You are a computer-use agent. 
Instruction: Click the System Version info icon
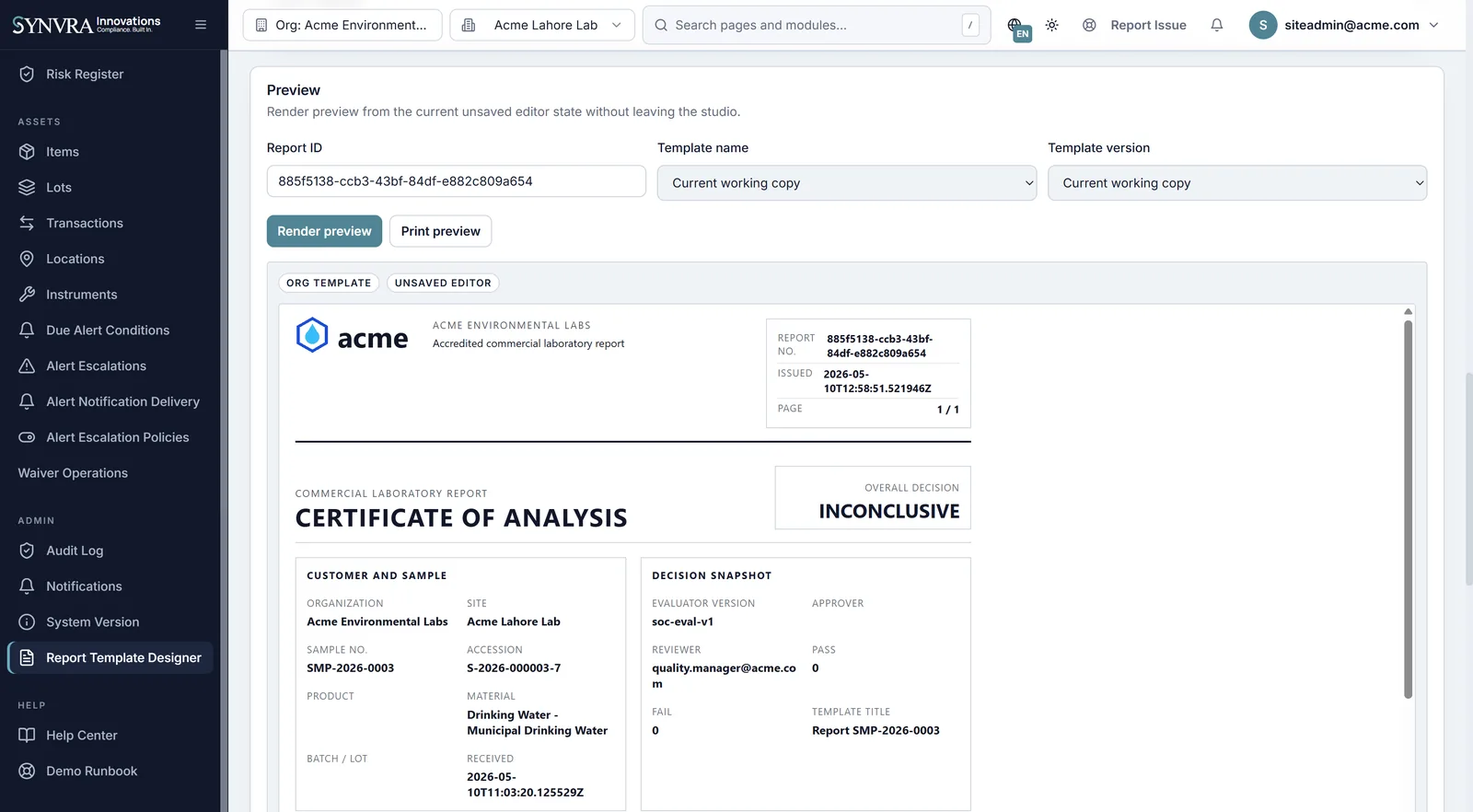click(x=27, y=622)
